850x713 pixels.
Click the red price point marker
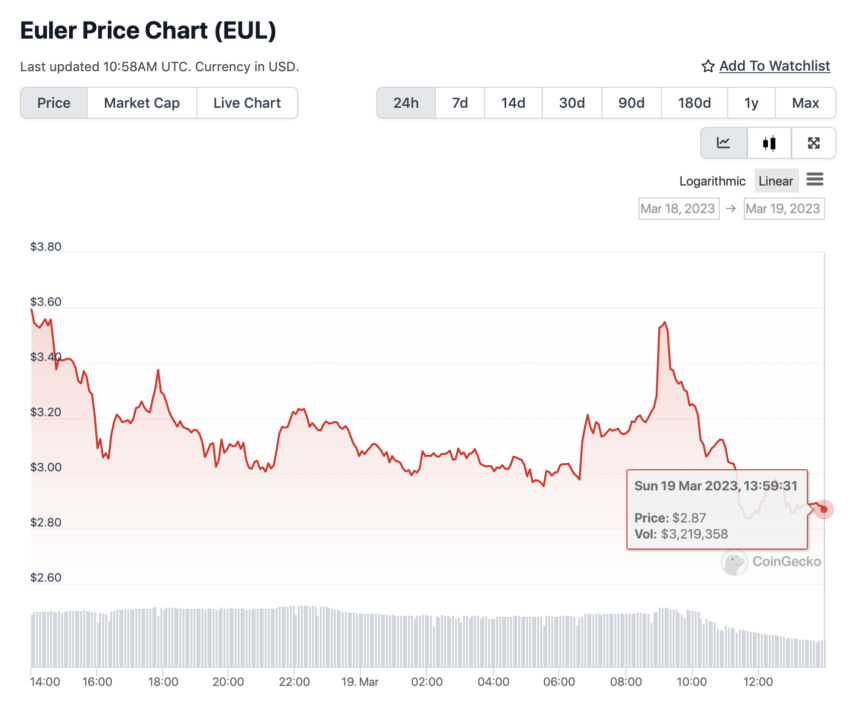pos(823,509)
